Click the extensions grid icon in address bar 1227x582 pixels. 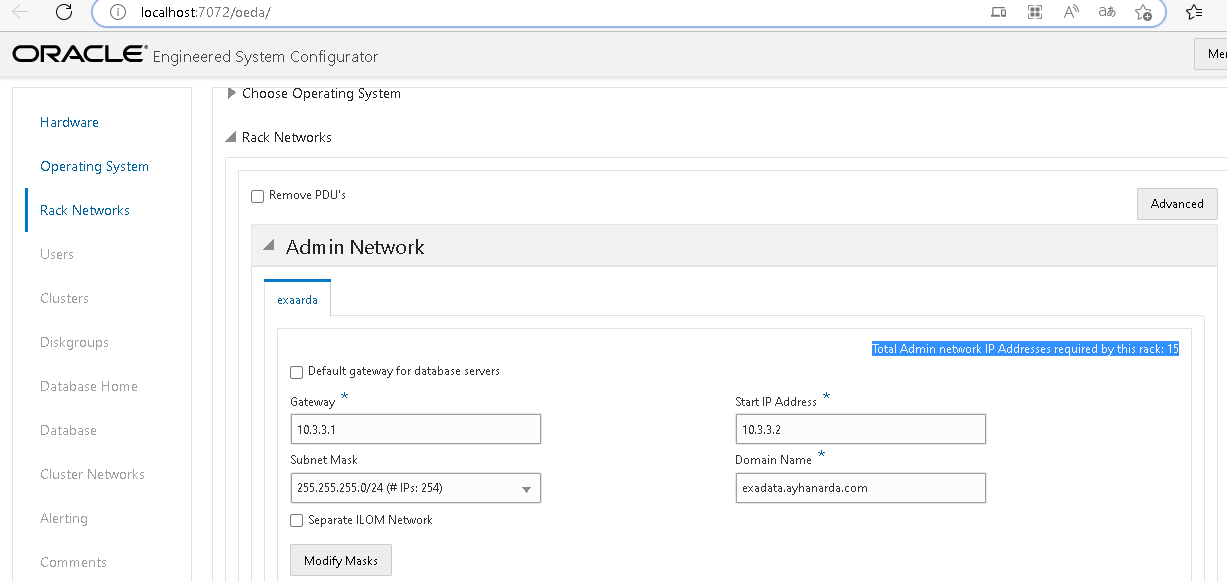[x=1035, y=12]
